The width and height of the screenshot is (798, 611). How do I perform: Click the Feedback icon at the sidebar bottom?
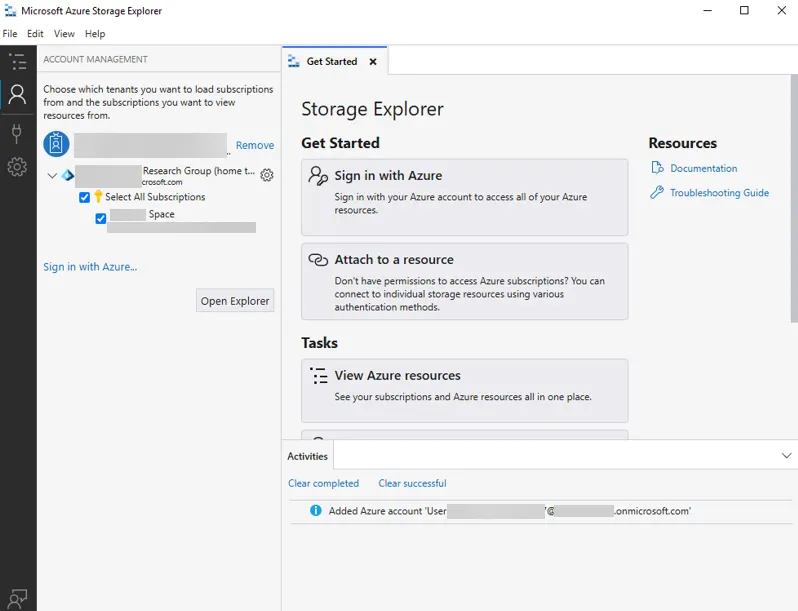[x=17, y=597]
